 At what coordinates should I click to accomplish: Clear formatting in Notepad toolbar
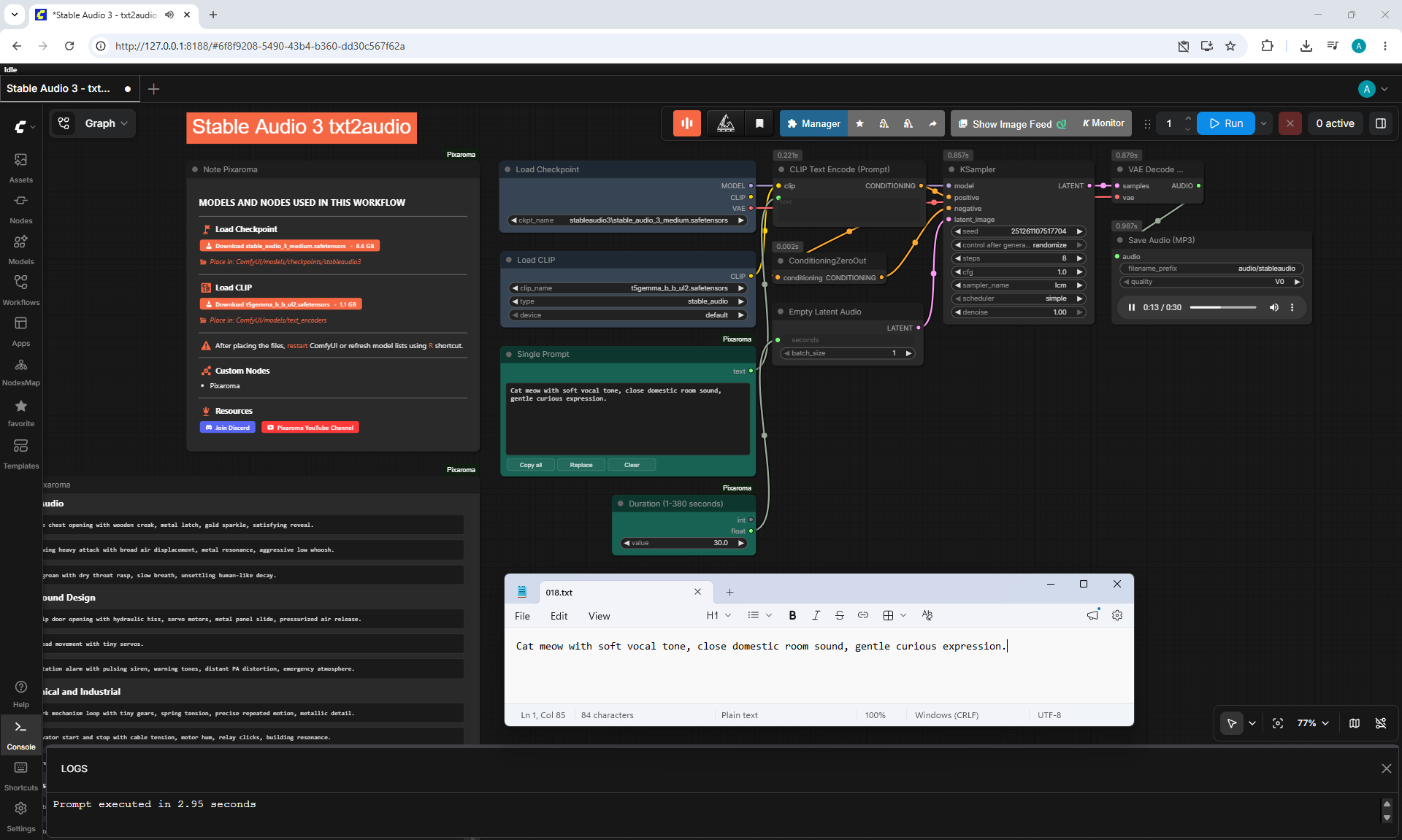click(927, 615)
